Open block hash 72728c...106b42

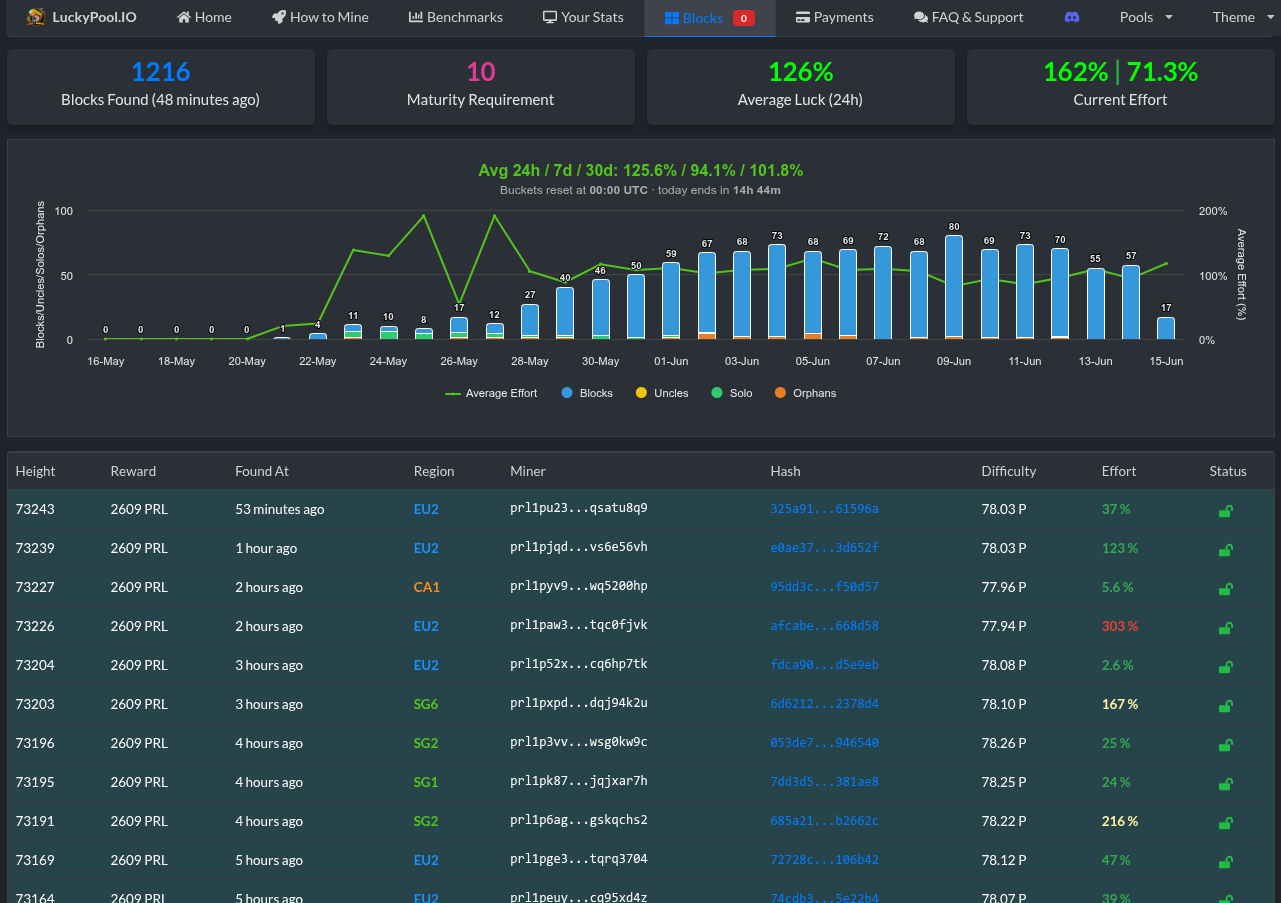click(x=824, y=860)
